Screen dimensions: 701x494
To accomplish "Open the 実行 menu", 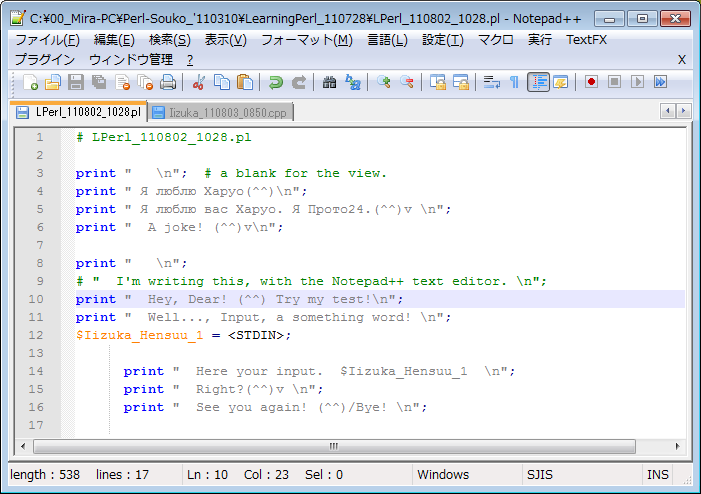I will (x=540, y=40).
